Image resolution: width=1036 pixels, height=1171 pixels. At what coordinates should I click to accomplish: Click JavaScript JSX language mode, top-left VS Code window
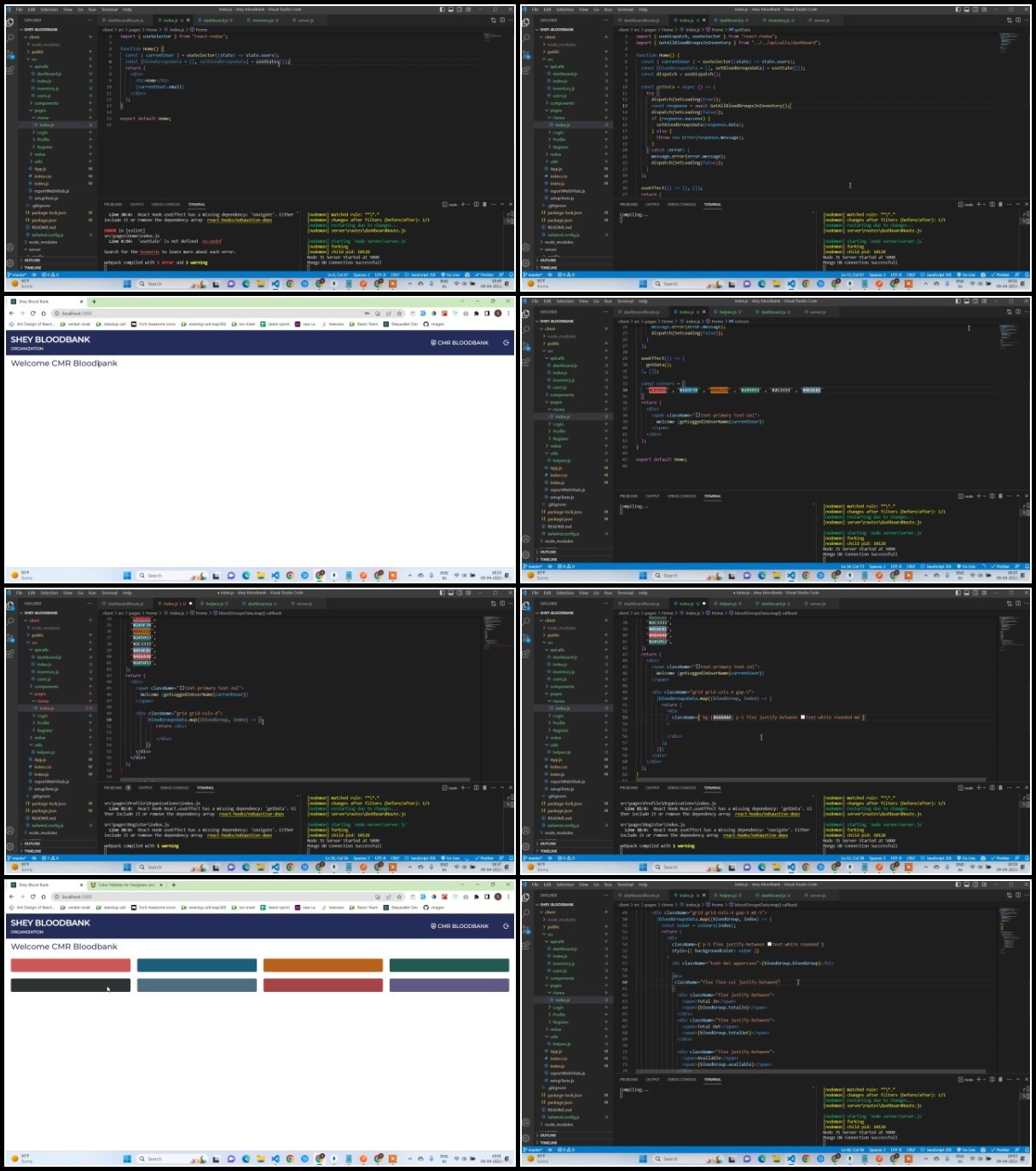pos(420,275)
